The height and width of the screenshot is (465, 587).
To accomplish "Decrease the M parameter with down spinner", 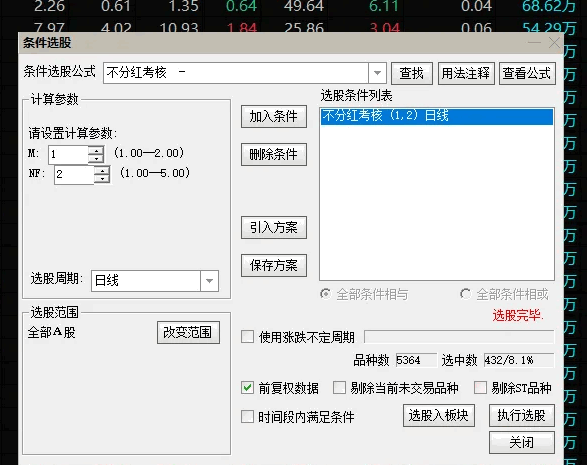I will [96, 159].
